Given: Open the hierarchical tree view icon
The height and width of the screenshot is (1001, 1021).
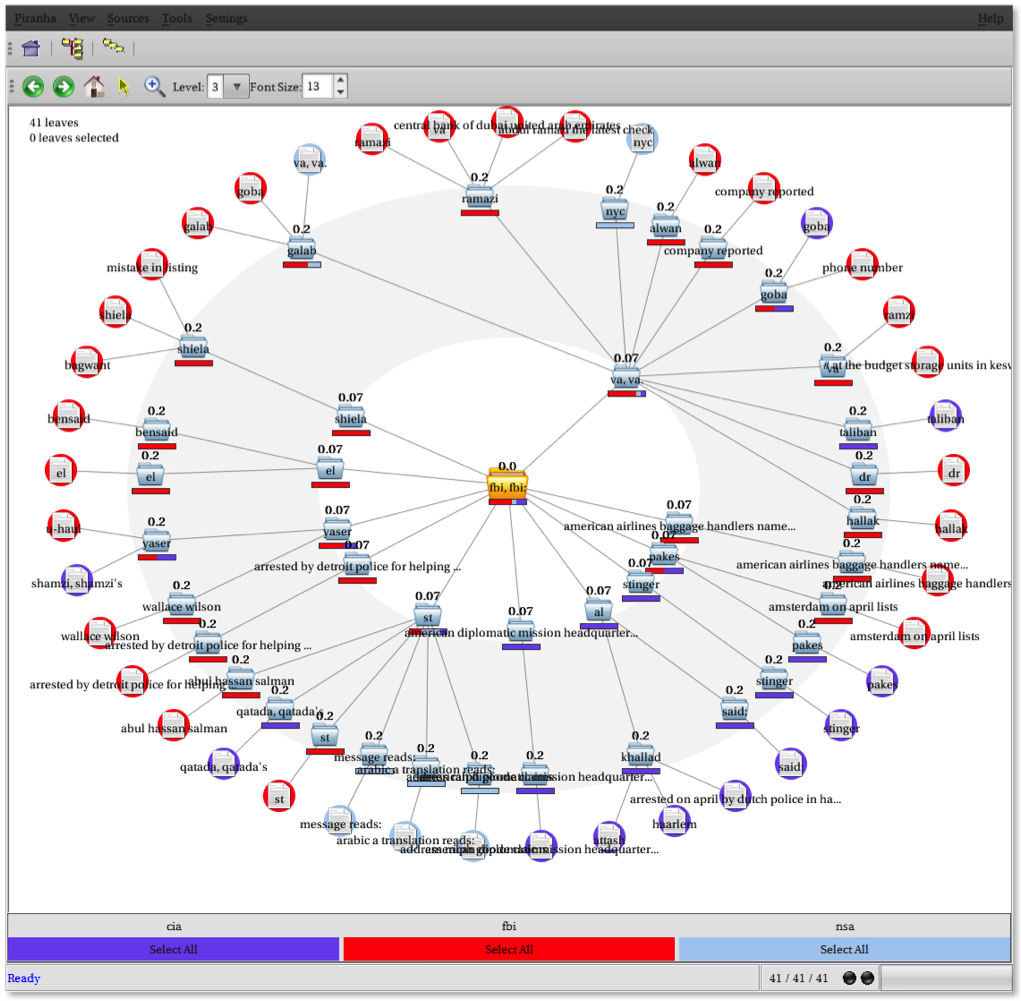Looking at the screenshot, I should coord(72,48).
